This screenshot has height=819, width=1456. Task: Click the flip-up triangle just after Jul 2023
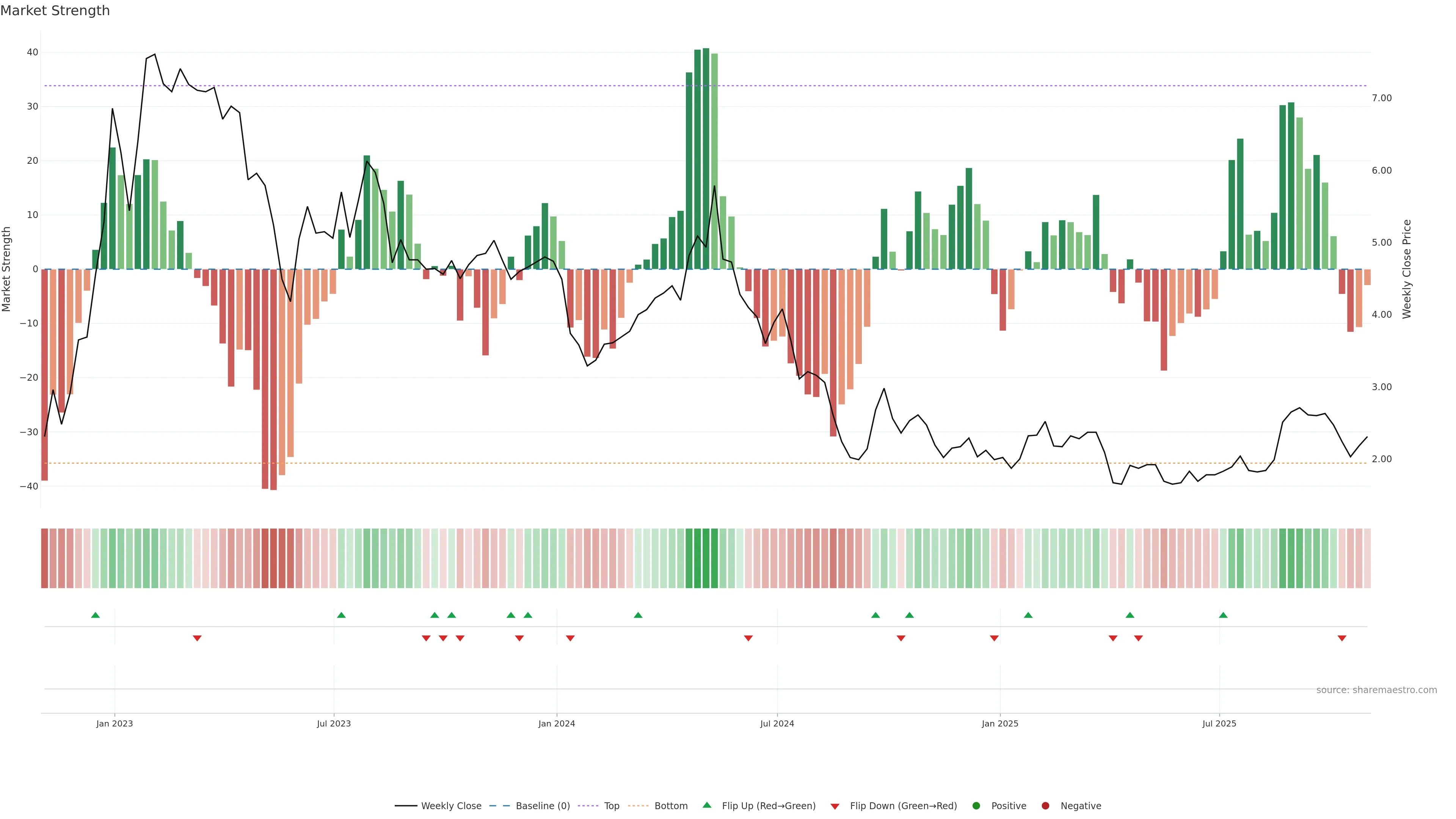[341, 615]
